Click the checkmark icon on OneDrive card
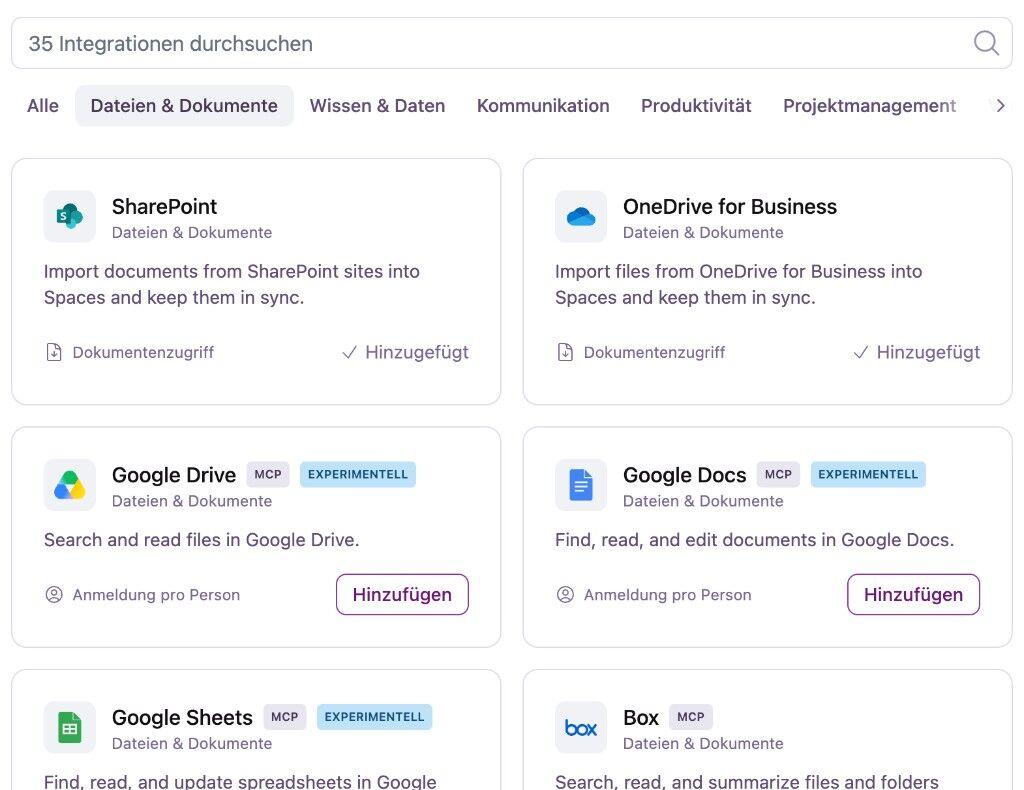This screenshot has height=790, width=1024. (861, 353)
